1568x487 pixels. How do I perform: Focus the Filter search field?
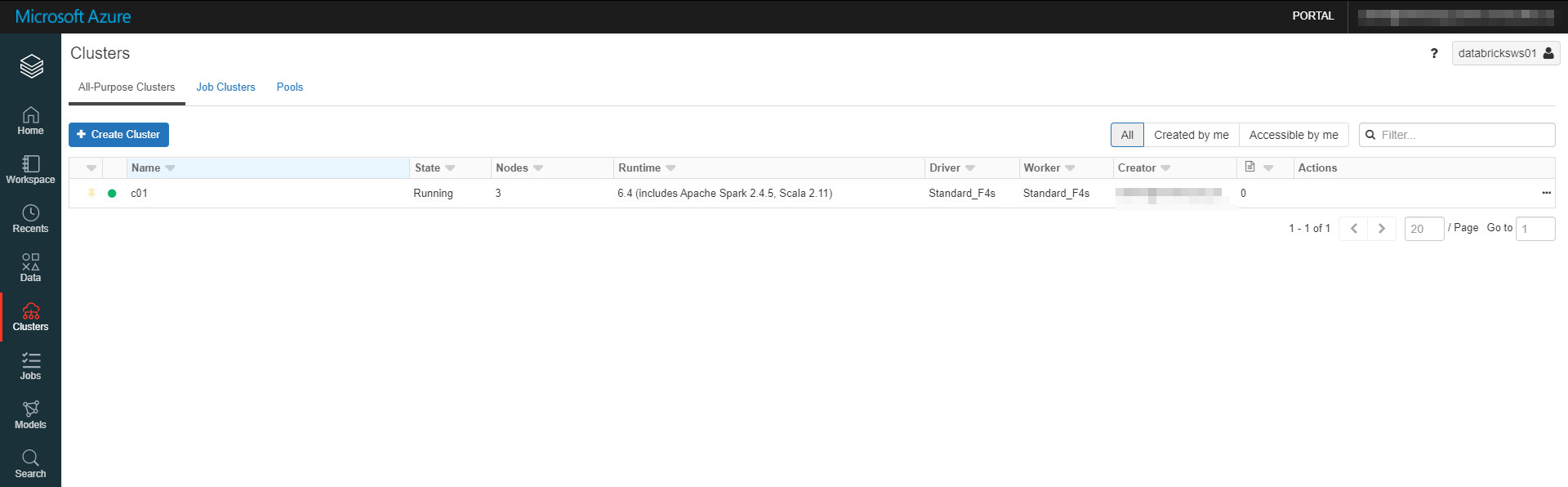click(1457, 135)
